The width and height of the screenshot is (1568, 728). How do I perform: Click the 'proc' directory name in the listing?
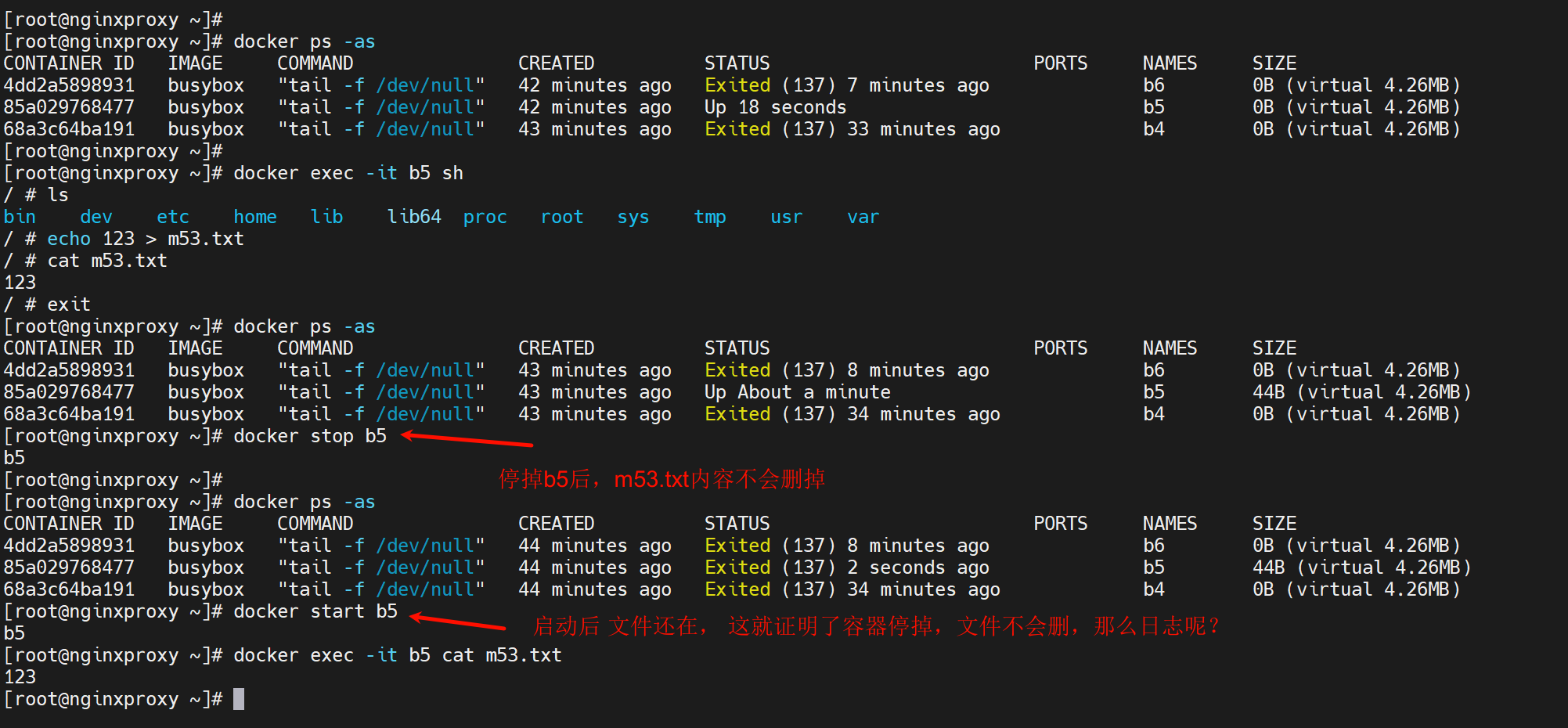click(x=485, y=217)
